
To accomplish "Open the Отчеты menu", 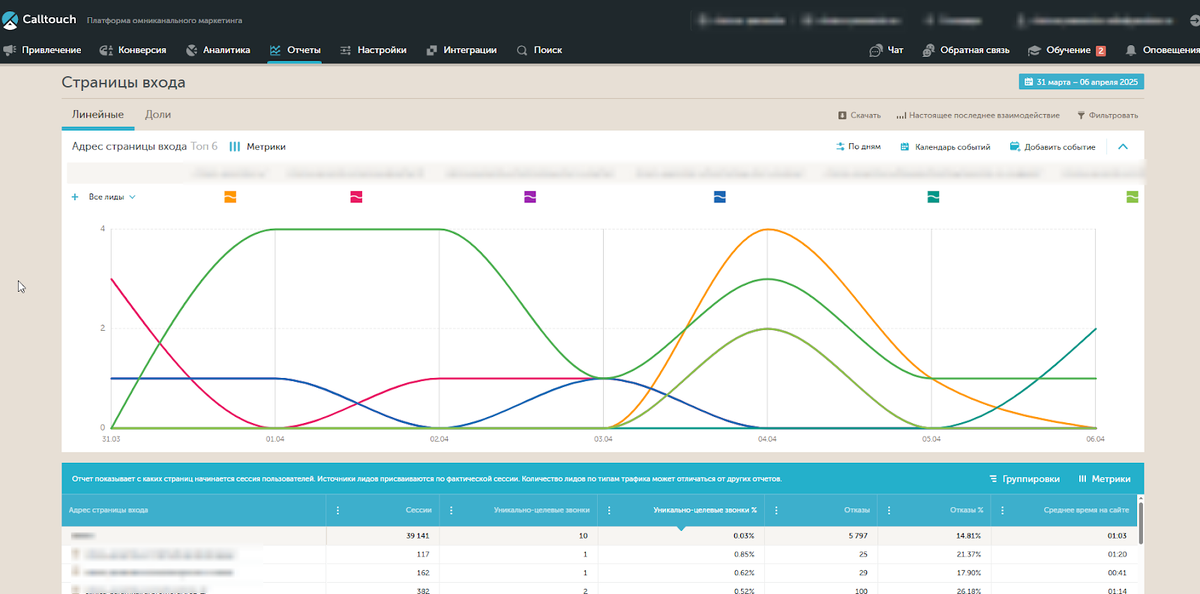I will coord(295,50).
